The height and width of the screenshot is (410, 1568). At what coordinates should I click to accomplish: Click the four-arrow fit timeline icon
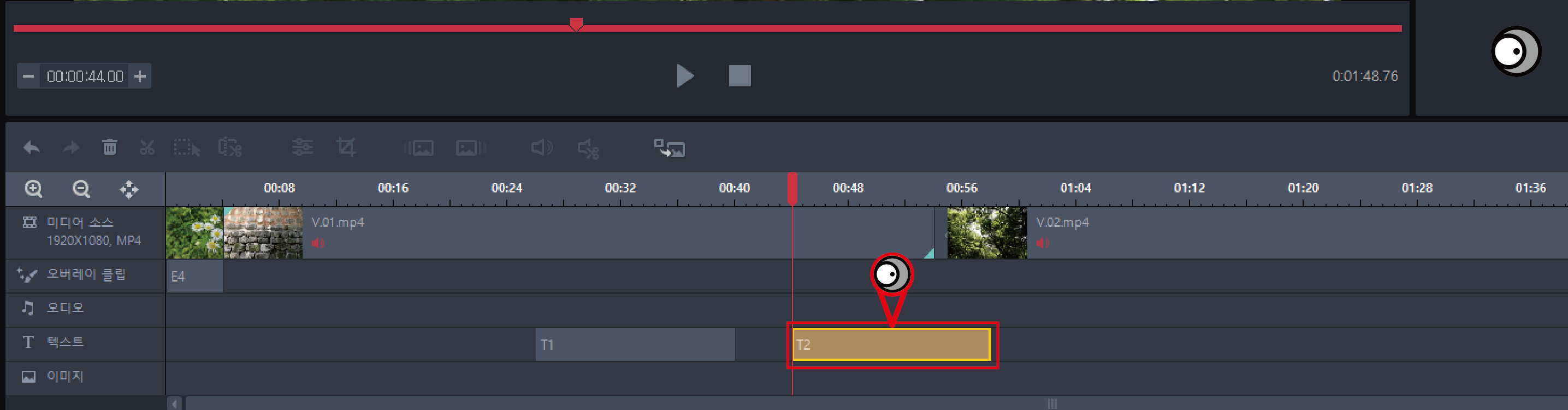[128, 190]
